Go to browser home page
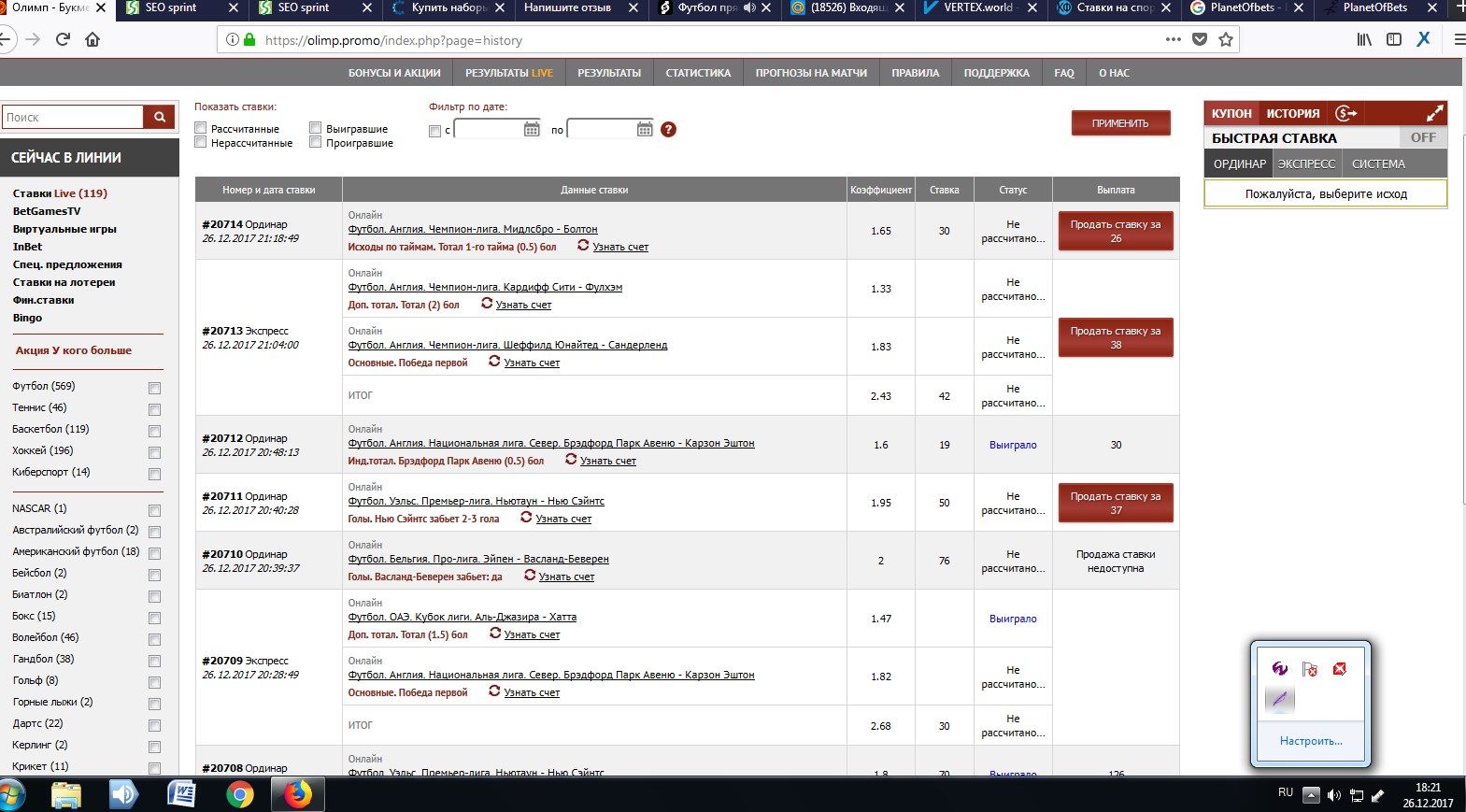Image resolution: width=1466 pixels, height=812 pixels. [93, 39]
